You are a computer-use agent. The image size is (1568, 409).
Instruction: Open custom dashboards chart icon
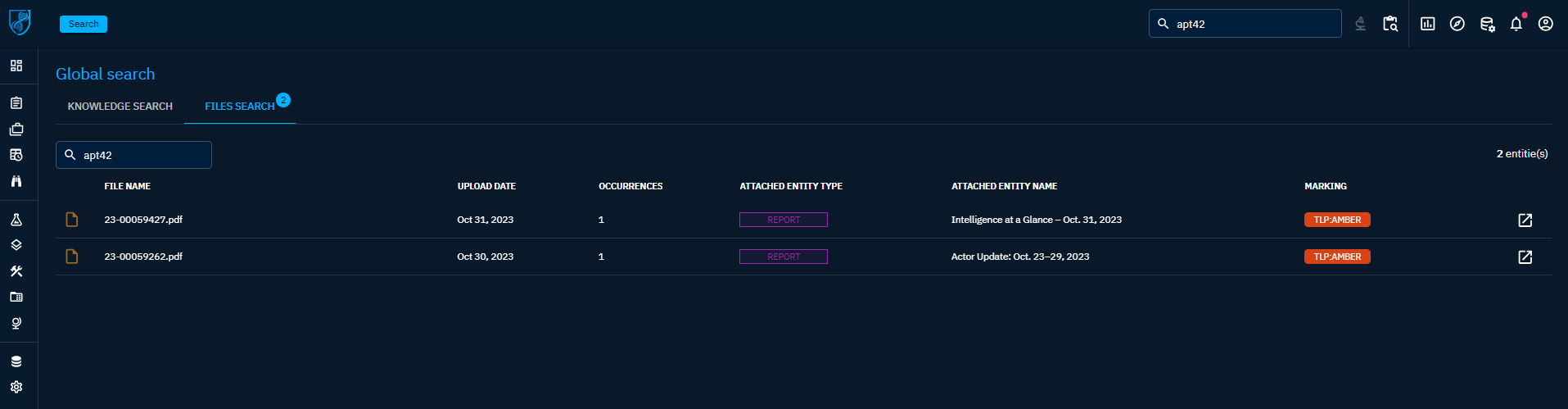pyautogui.click(x=1427, y=24)
